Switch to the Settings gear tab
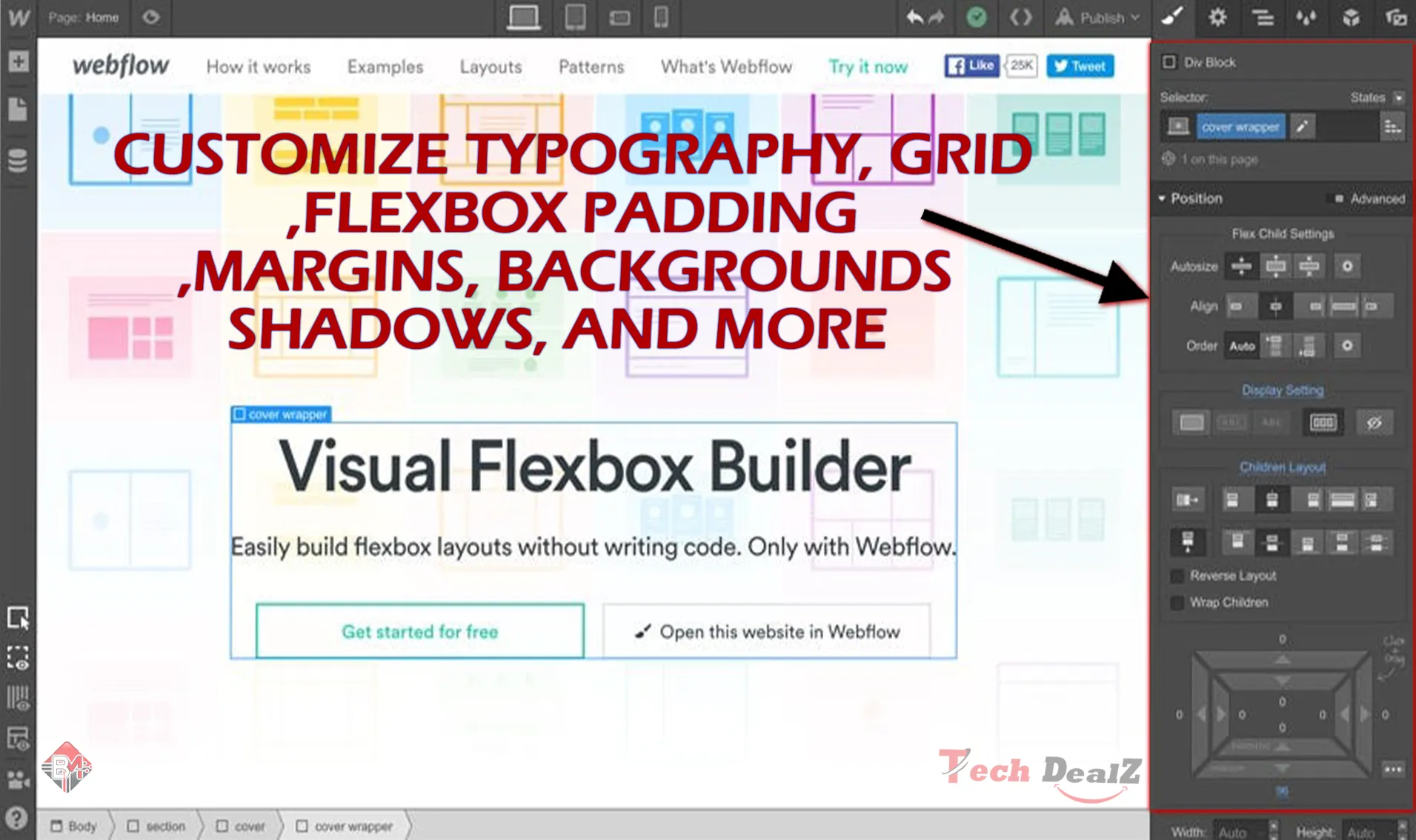 [x=1217, y=17]
